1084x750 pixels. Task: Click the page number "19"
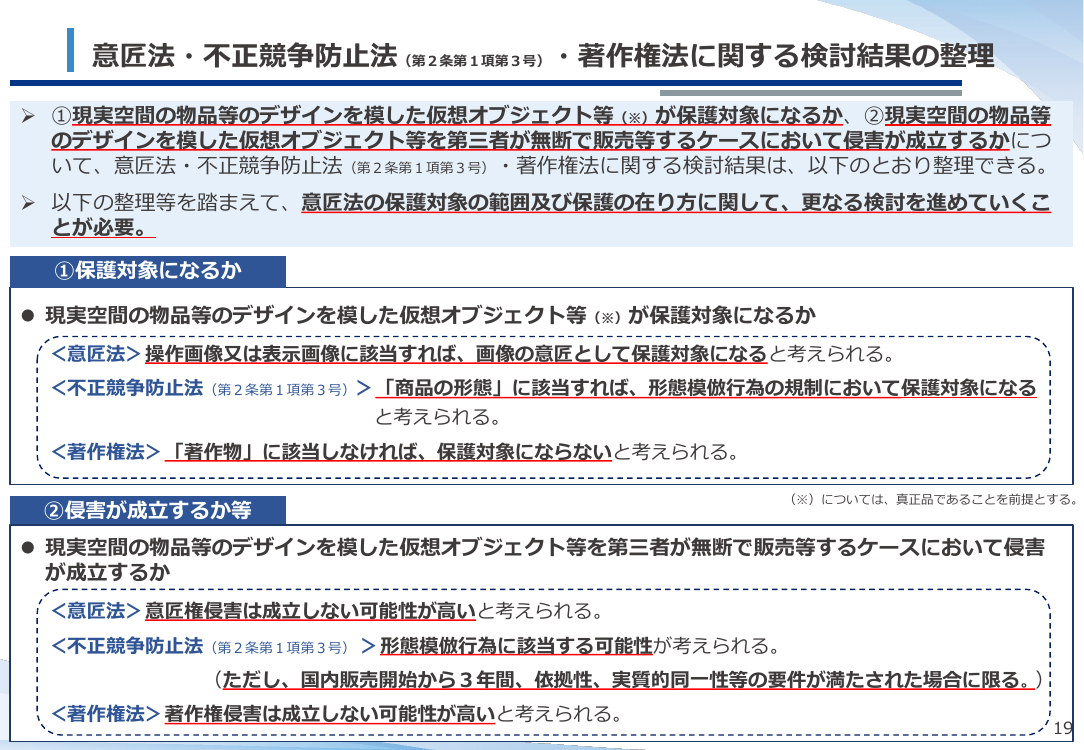1063,728
